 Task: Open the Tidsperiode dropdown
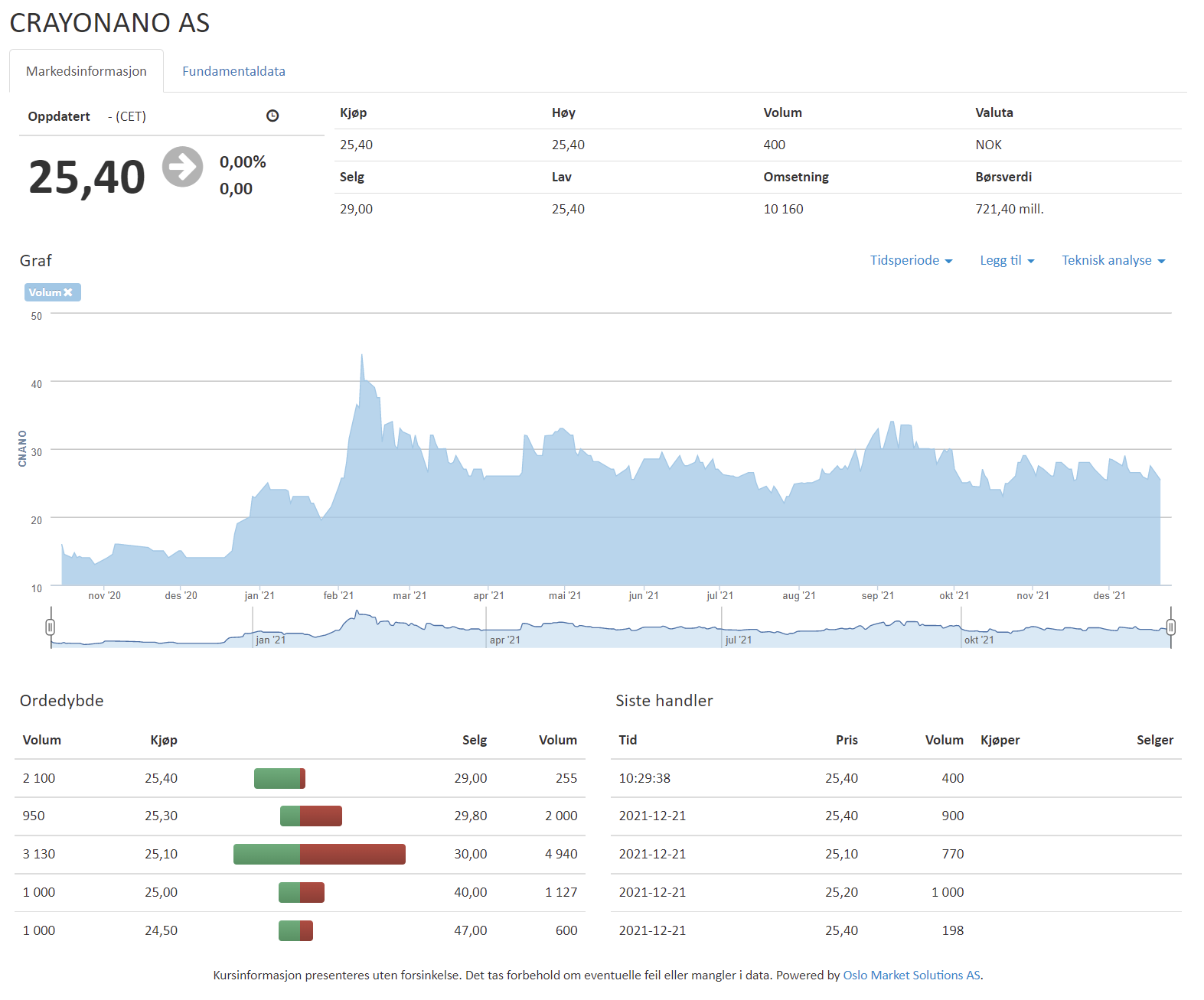(x=911, y=261)
